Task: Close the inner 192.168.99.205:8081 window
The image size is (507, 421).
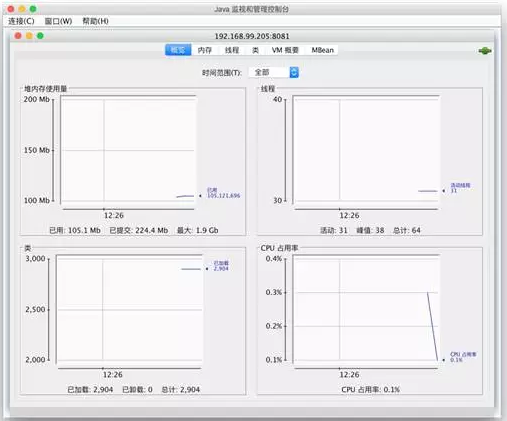Action: coord(18,36)
